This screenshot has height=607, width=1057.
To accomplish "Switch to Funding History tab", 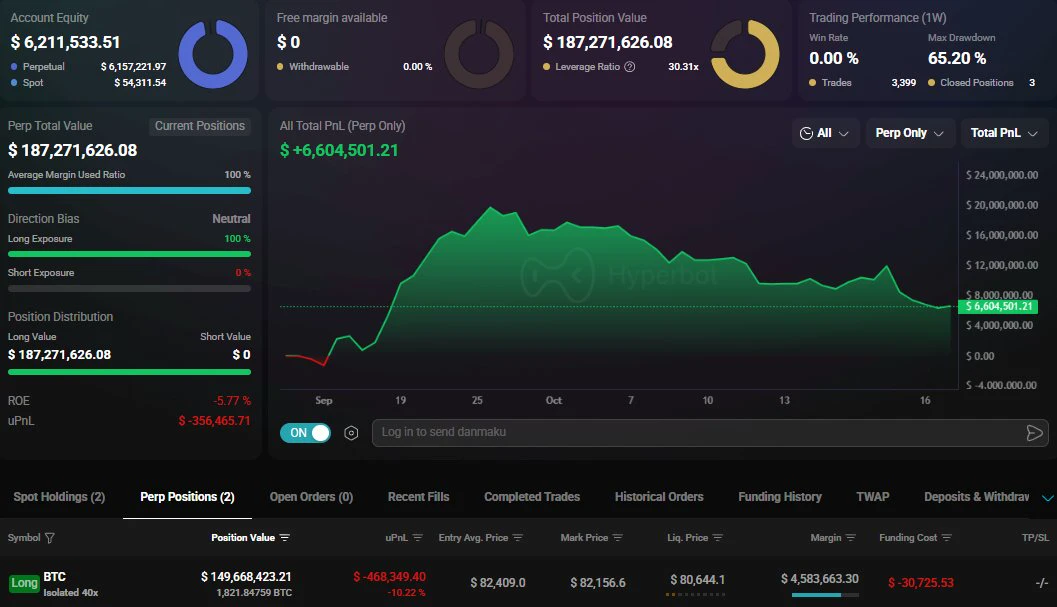I will [780, 497].
